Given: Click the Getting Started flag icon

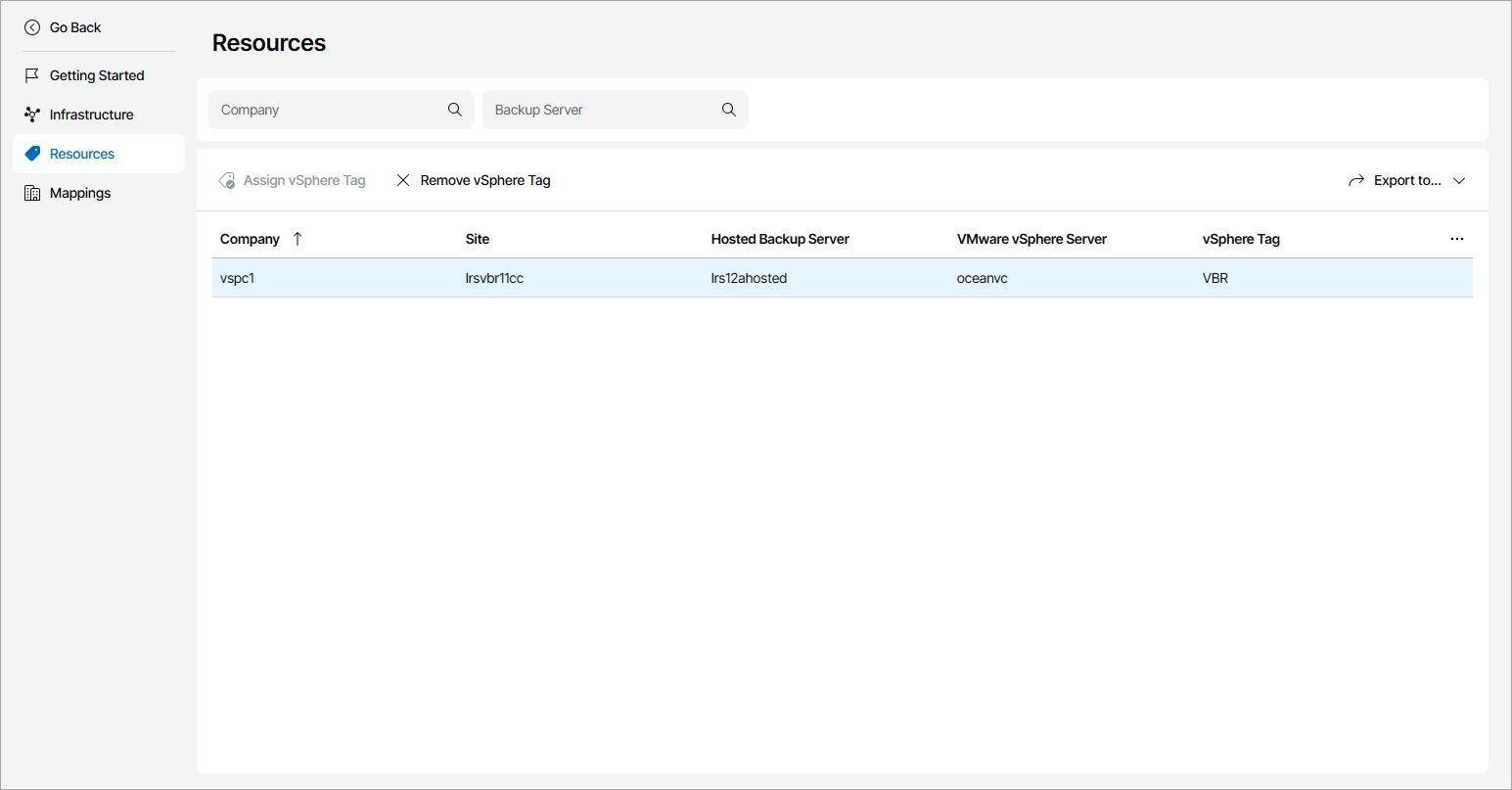Looking at the screenshot, I should pos(32,75).
